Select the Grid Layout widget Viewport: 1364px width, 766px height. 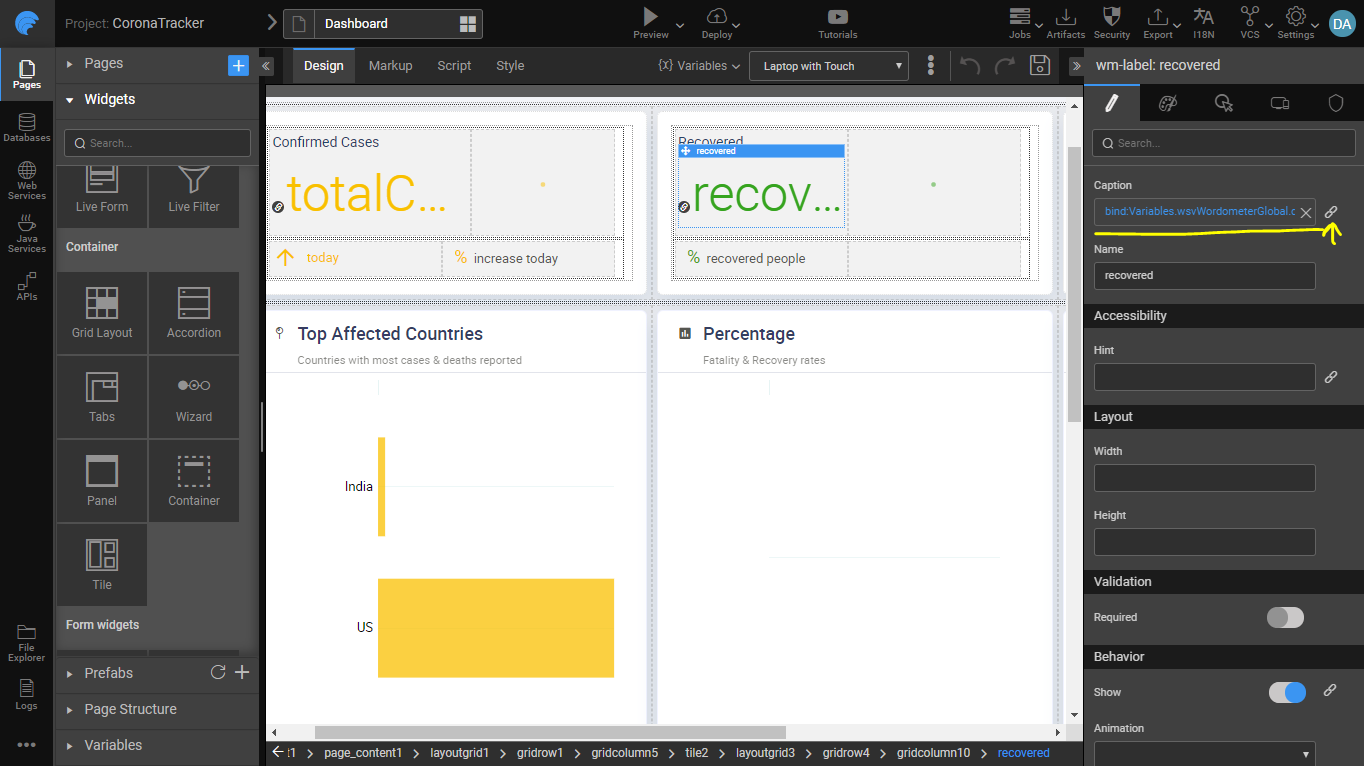point(102,313)
